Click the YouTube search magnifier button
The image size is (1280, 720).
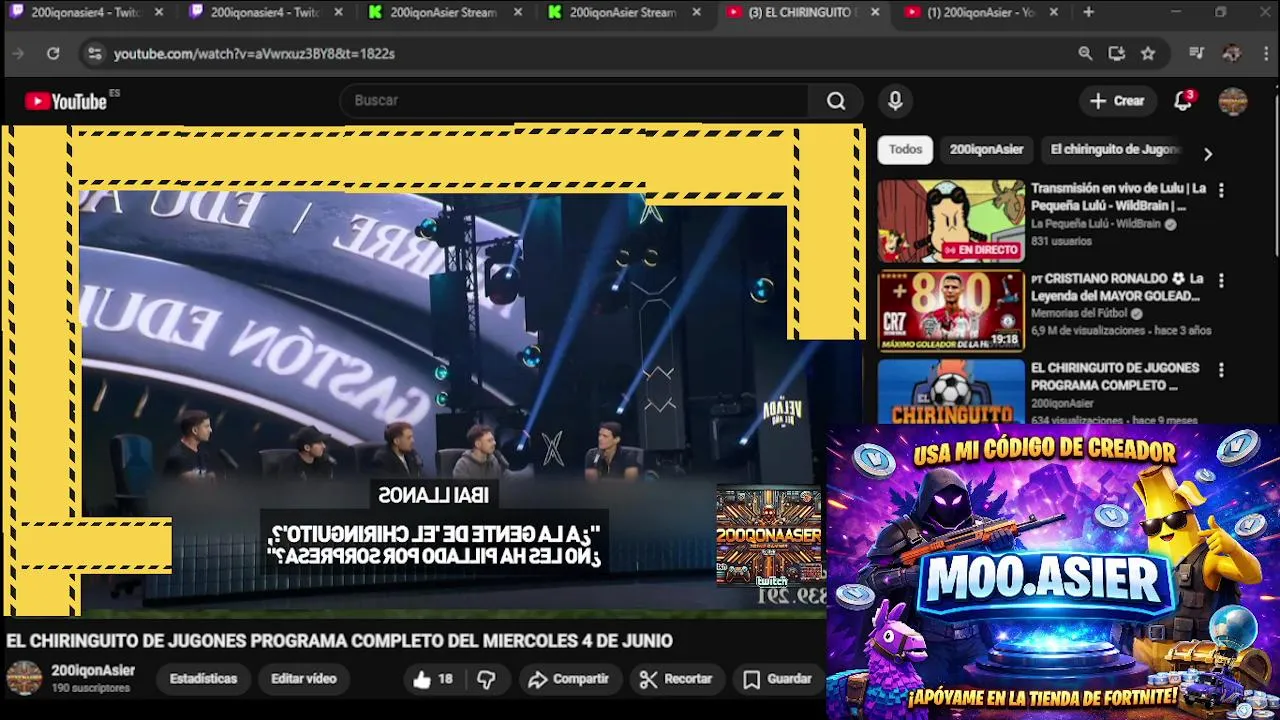pos(836,100)
